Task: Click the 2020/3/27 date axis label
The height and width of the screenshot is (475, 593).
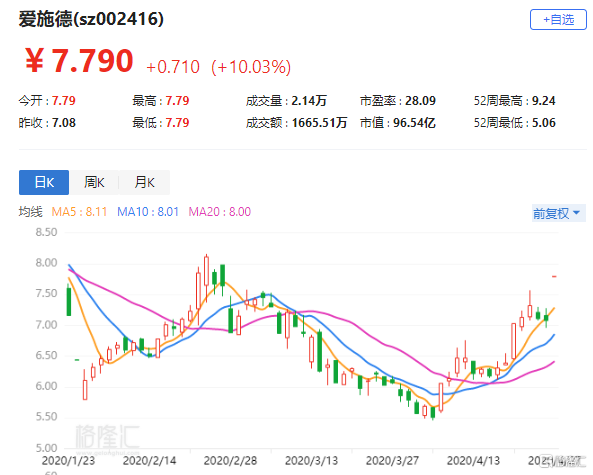Action: pos(392,461)
